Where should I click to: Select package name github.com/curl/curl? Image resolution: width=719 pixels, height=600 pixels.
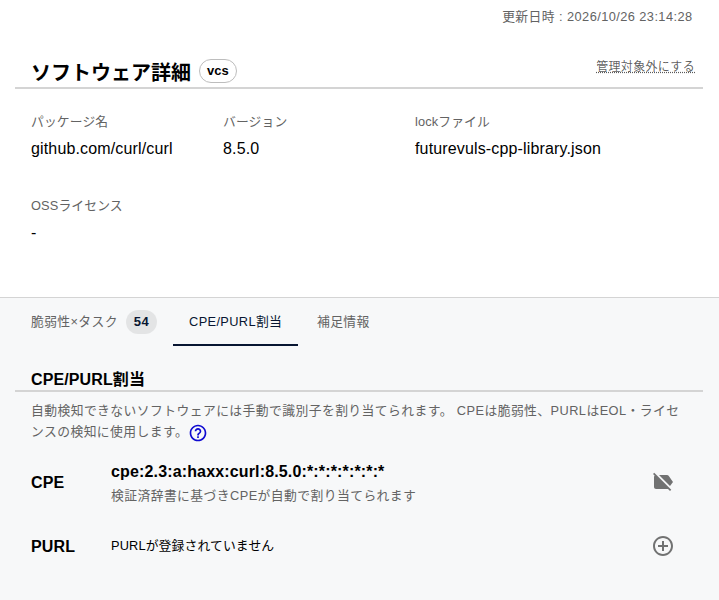(102, 149)
